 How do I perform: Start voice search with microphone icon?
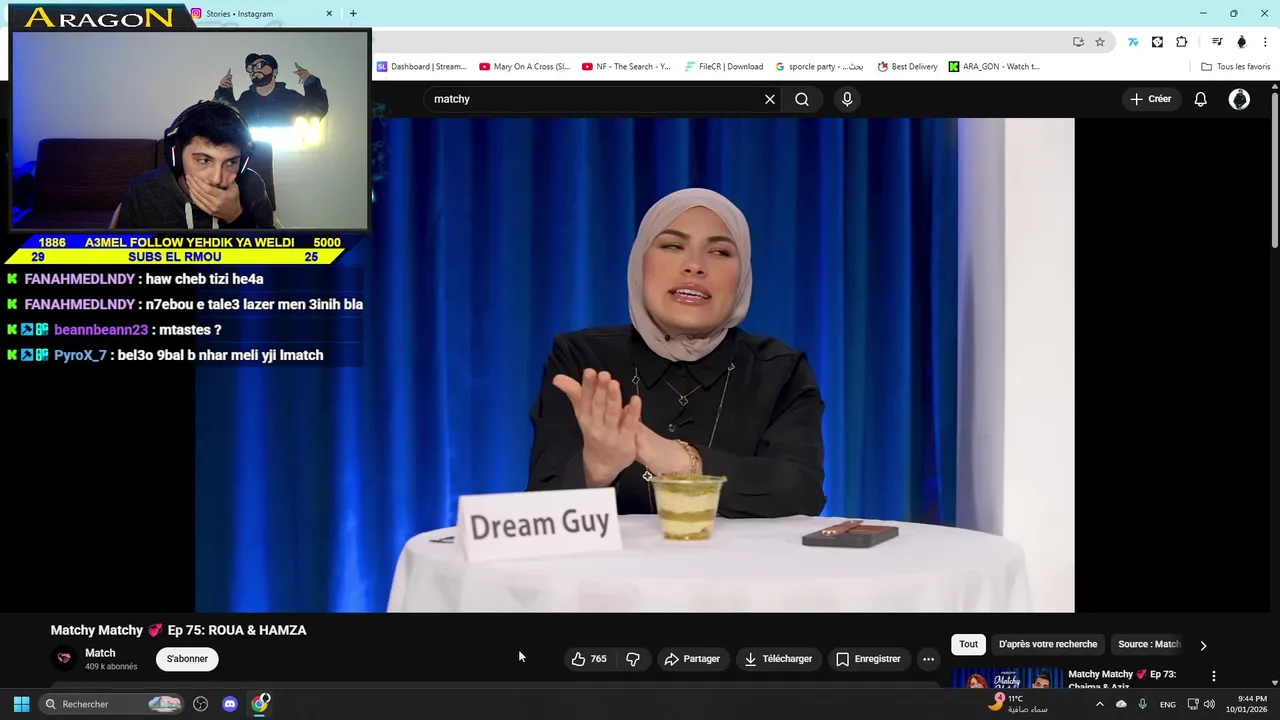click(x=847, y=99)
